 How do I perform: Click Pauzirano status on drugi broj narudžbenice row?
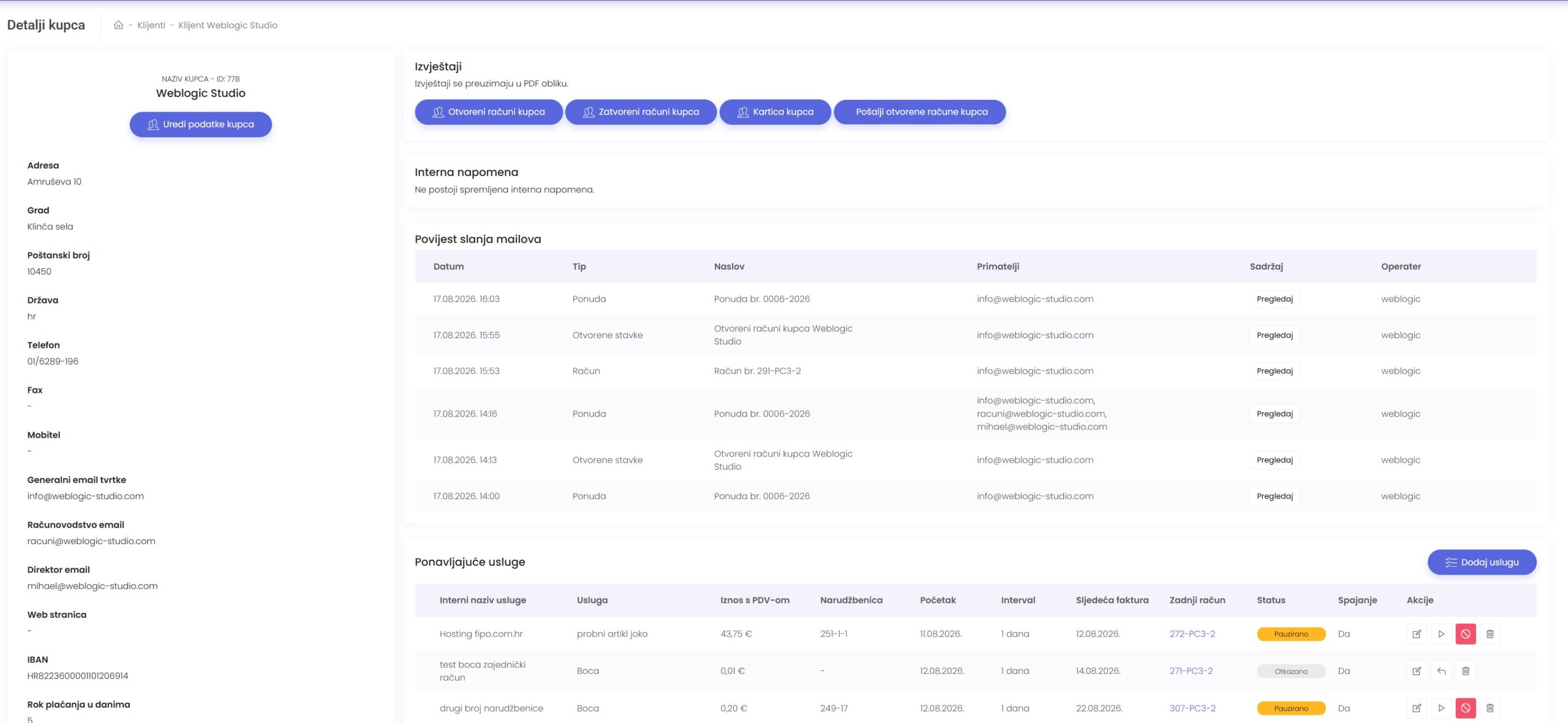1291,708
